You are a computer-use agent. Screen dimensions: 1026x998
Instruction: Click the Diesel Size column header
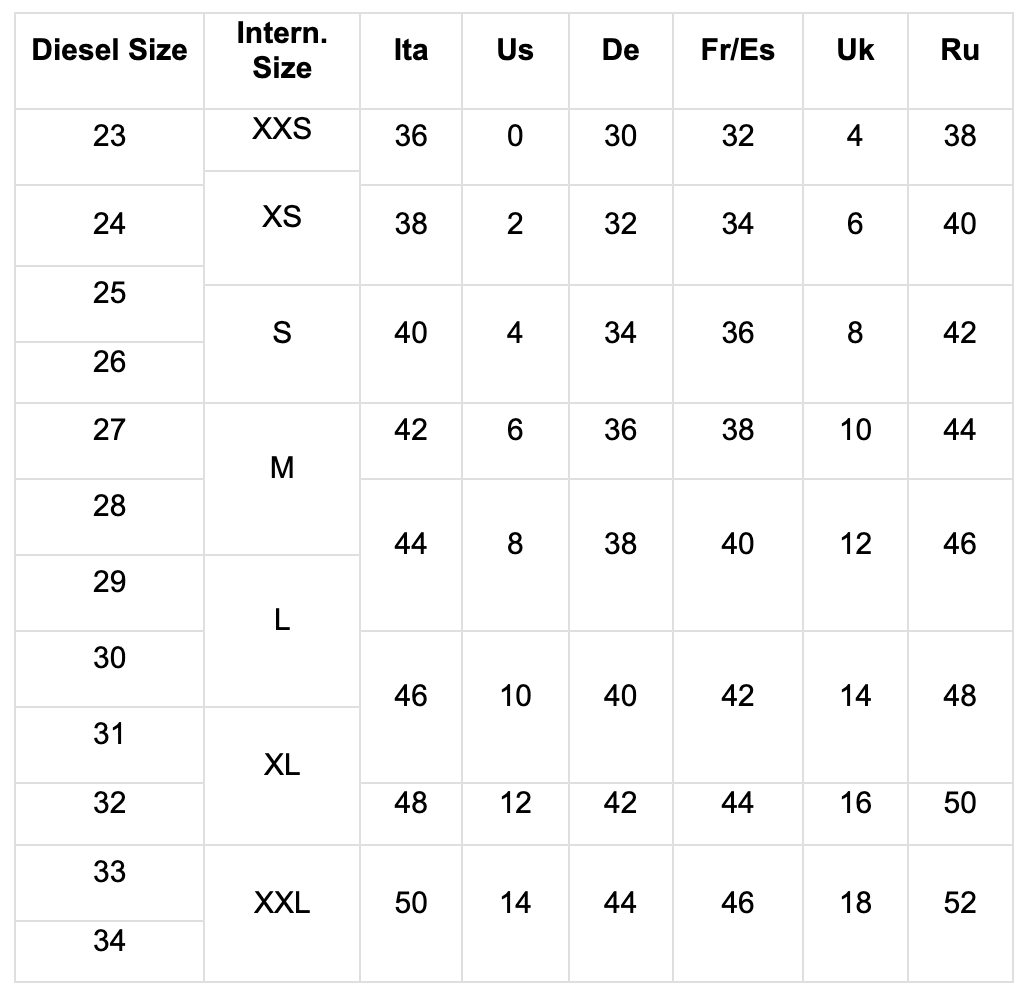click(x=109, y=50)
